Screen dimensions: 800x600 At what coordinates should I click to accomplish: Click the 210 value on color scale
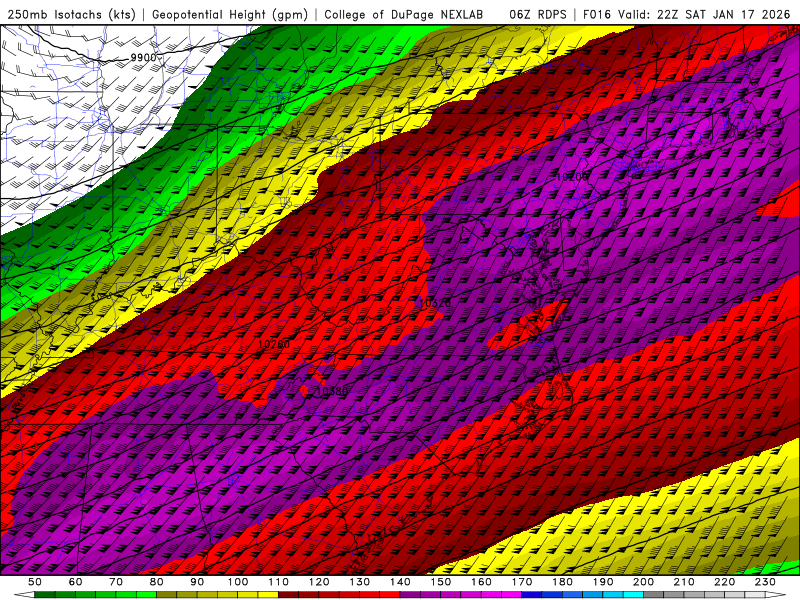pos(684,582)
